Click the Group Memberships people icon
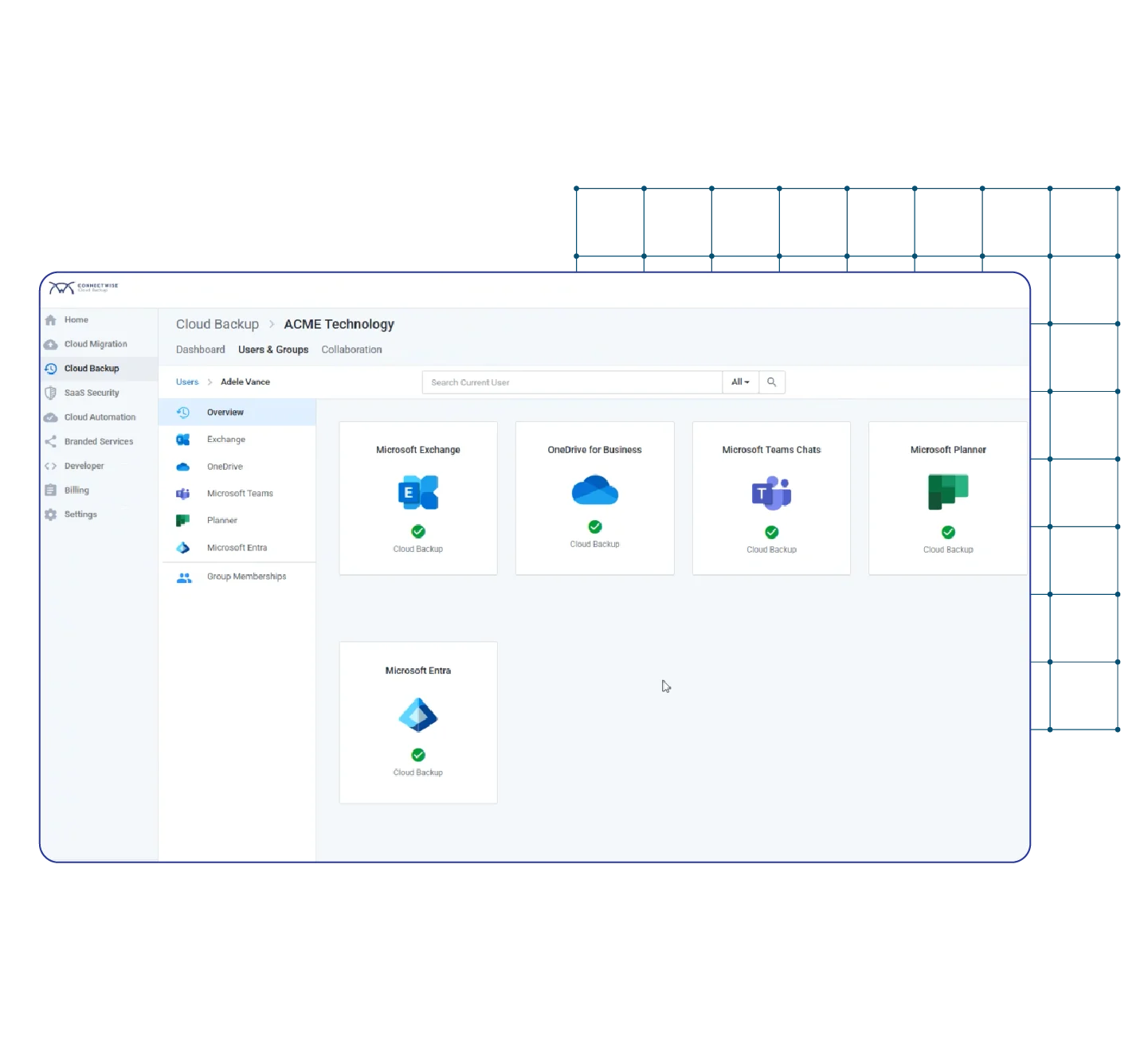 [x=184, y=577]
